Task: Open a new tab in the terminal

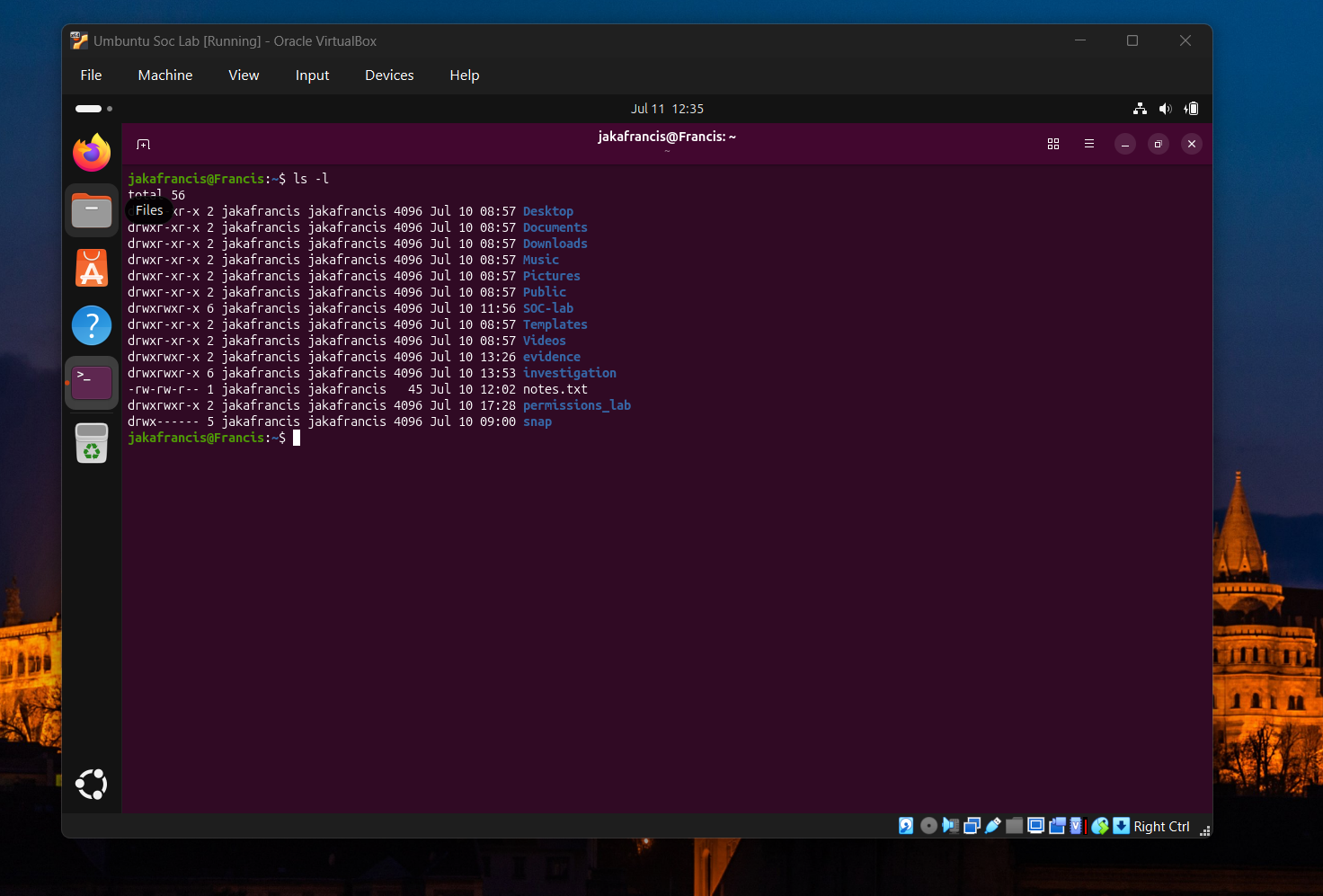Action: (143, 145)
